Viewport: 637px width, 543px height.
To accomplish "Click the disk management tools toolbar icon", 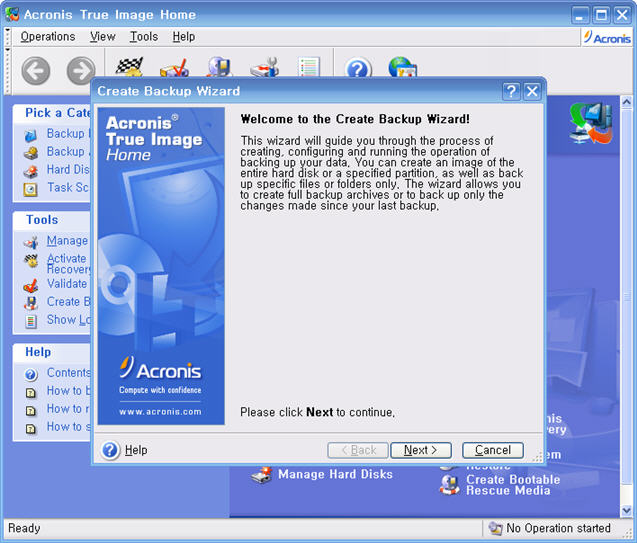I will coord(265,67).
